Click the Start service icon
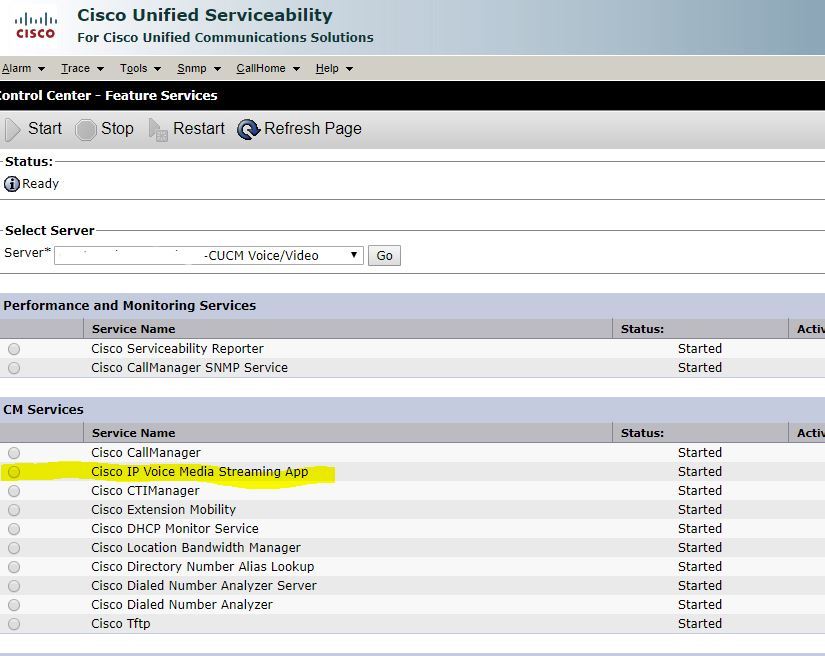Viewport: 825px width, 656px height. 15,128
